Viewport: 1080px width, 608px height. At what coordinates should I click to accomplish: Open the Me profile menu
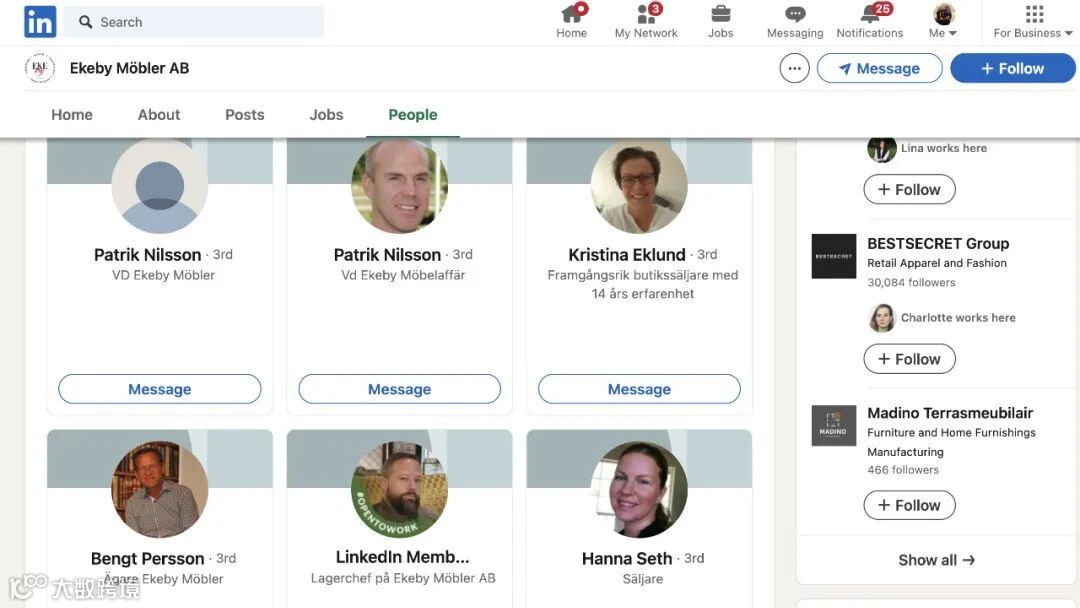(x=944, y=21)
